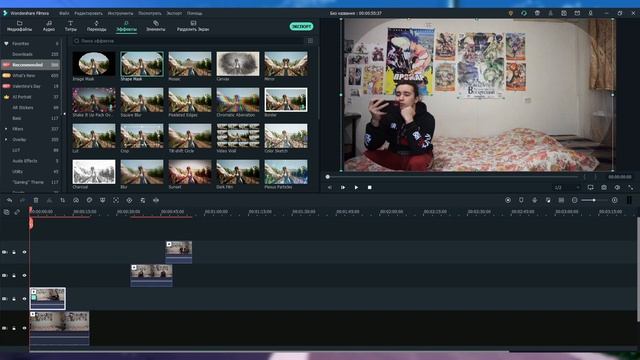Click the step back button in preview
The image size is (640, 360).
click(330, 187)
